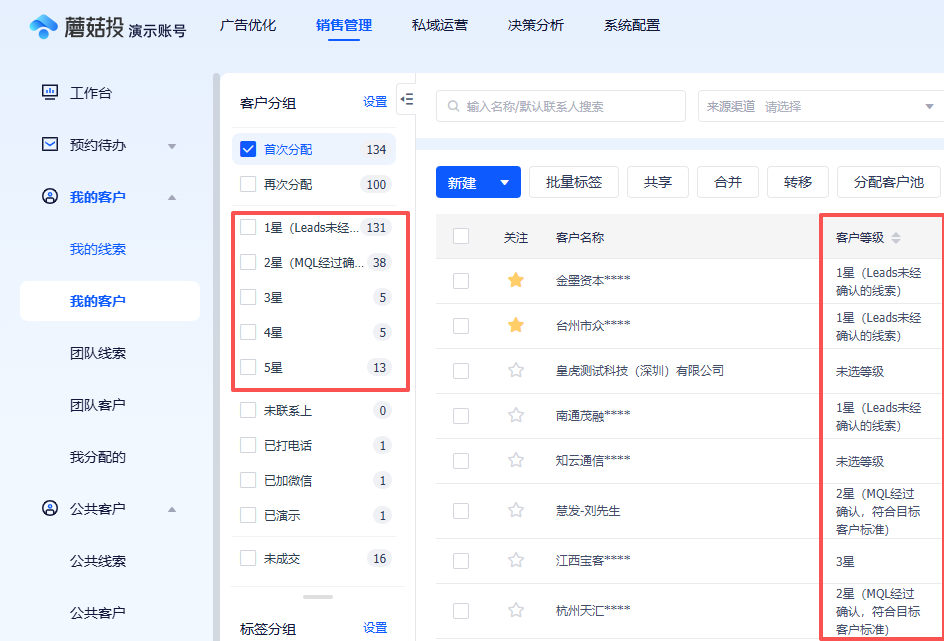Unstar the 金墨资本 customer favorite
944x641 pixels.
pos(516,280)
